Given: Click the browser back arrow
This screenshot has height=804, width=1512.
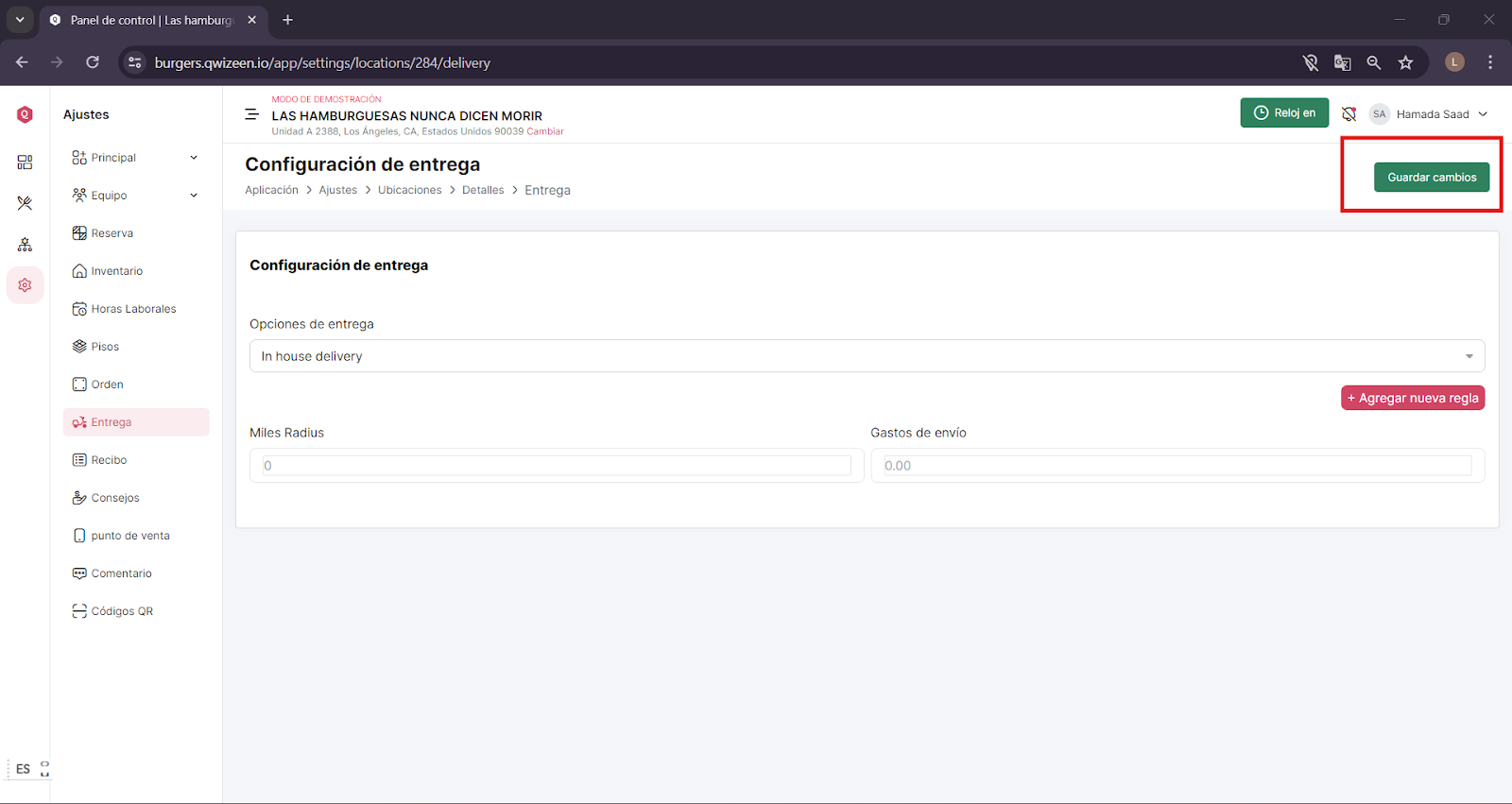Looking at the screenshot, I should [x=22, y=62].
